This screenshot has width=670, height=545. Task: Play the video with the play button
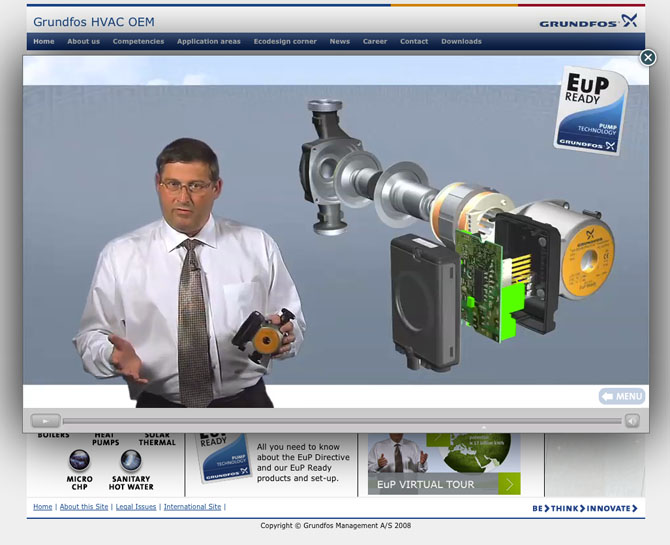[45, 421]
